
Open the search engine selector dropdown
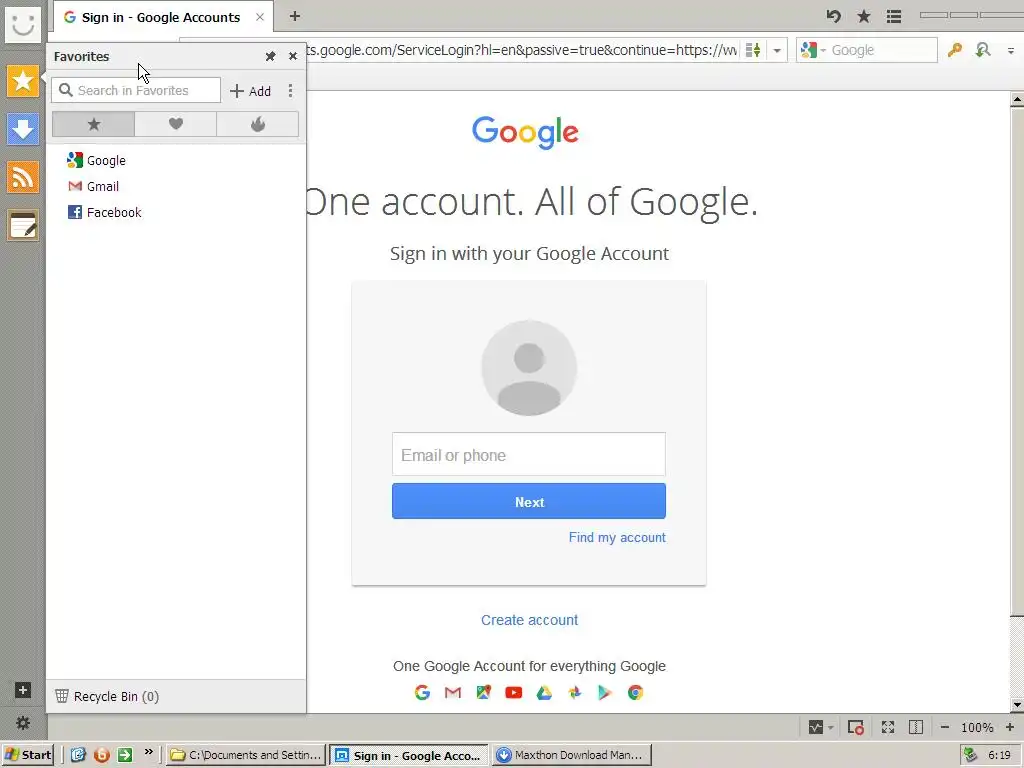[x=813, y=50]
